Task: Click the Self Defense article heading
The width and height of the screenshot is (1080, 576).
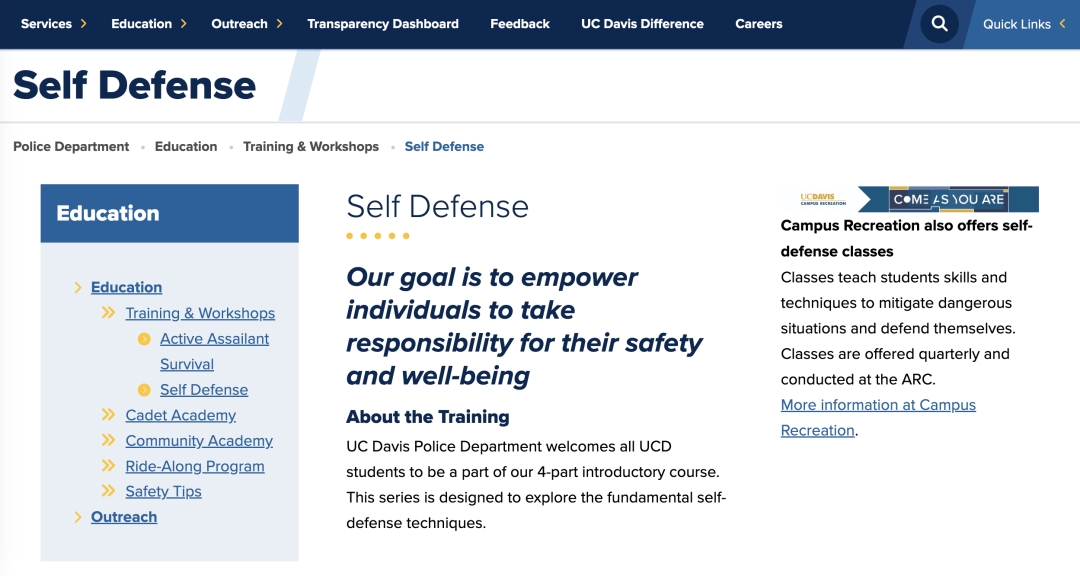Action: coord(437,207)
